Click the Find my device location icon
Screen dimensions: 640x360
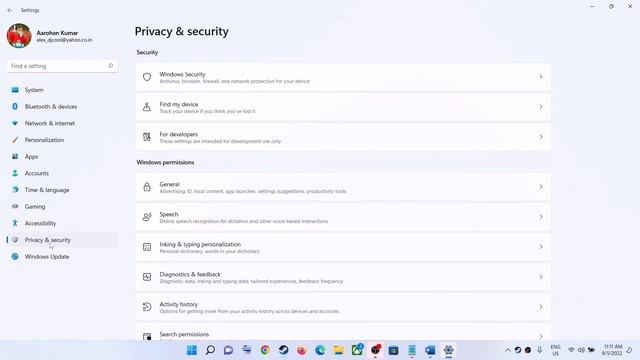pyautogui.click(x=147, y=107)
